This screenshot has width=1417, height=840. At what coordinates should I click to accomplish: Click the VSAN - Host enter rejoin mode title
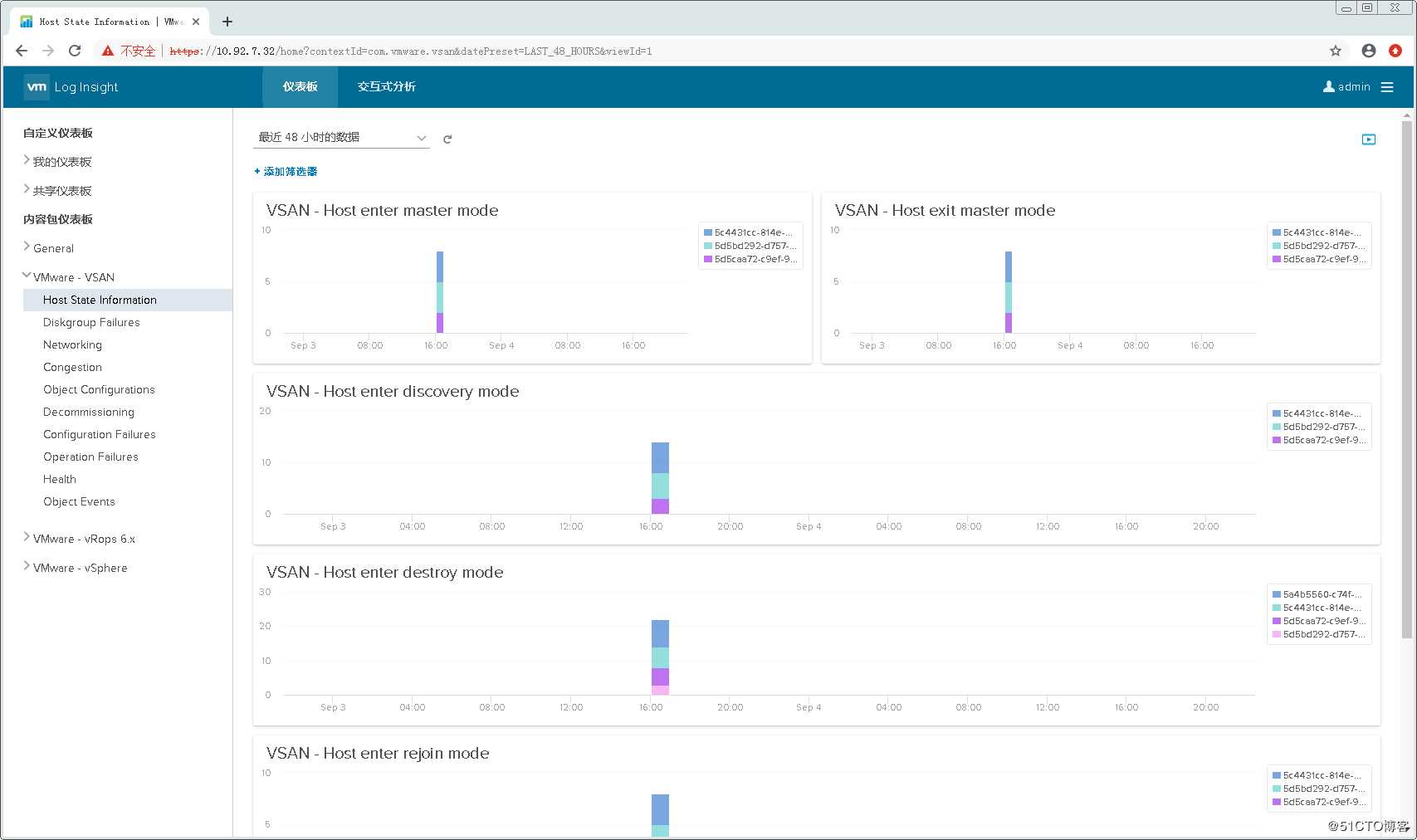pos(378,753)
